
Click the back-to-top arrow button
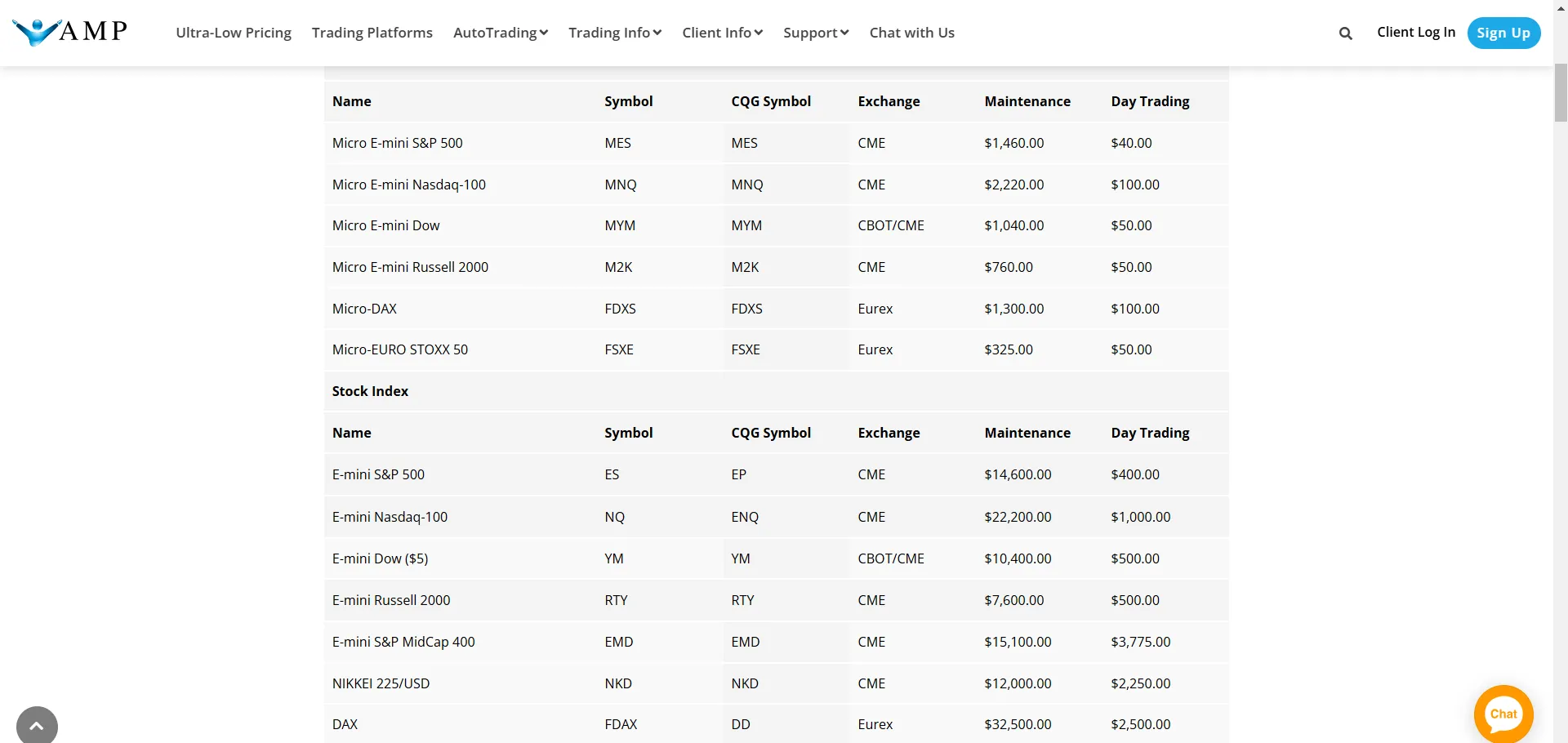coord(37,725)
